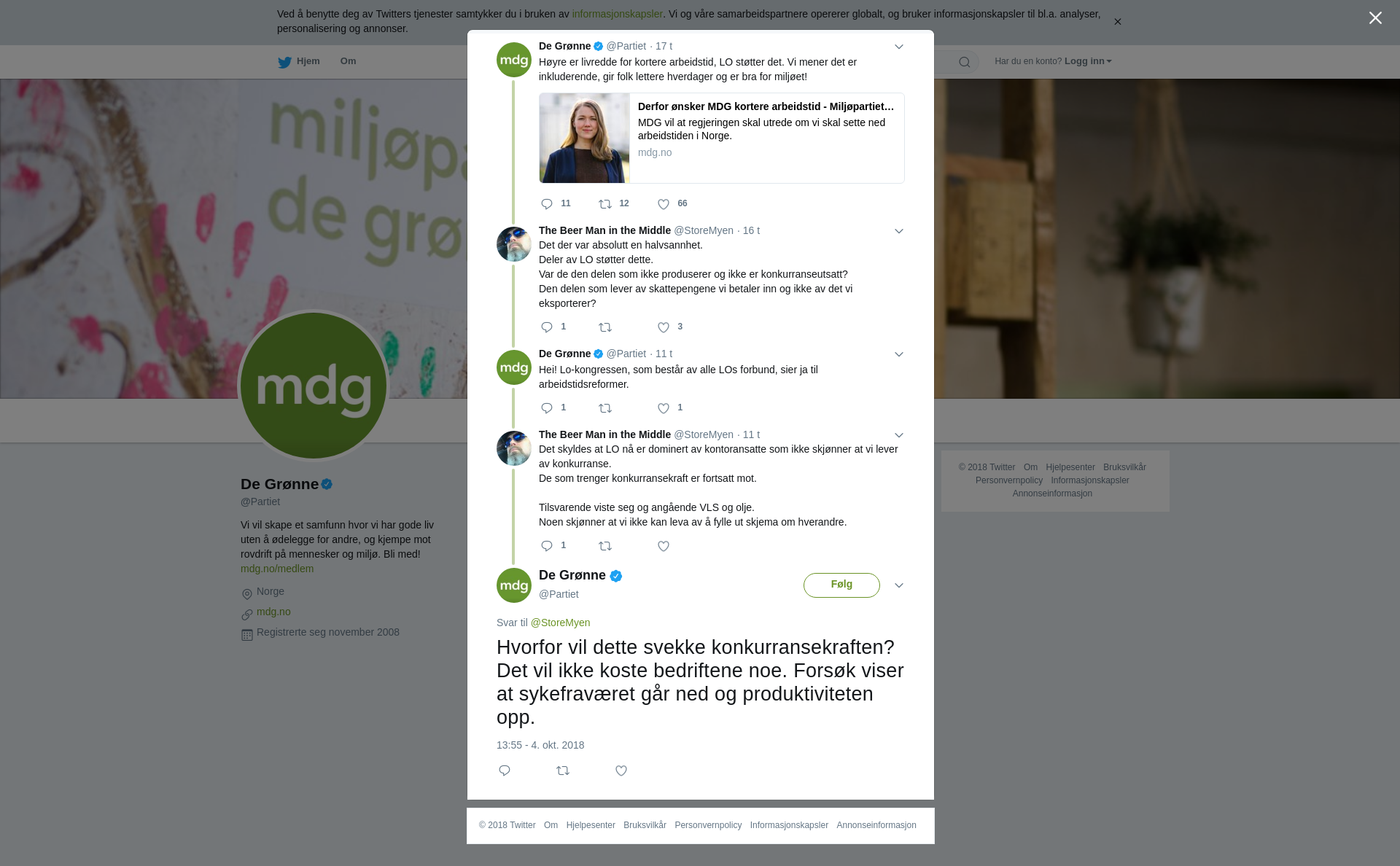
Task: Expand options chevron on 17 t tweet
Action: coord(899,47)
